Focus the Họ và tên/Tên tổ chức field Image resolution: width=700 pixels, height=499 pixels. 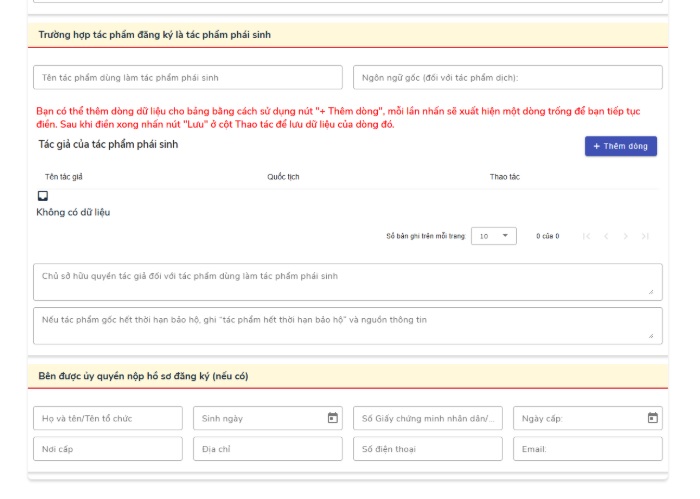[108, 418]
